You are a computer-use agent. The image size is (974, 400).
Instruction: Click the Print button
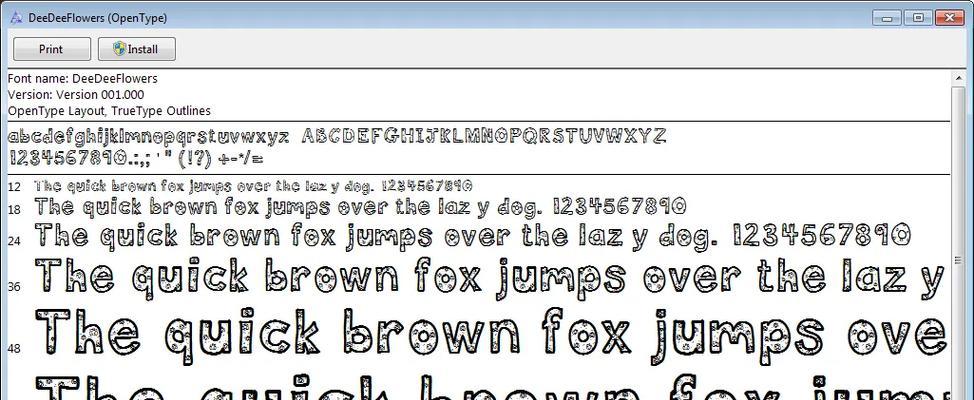[52, 49]
